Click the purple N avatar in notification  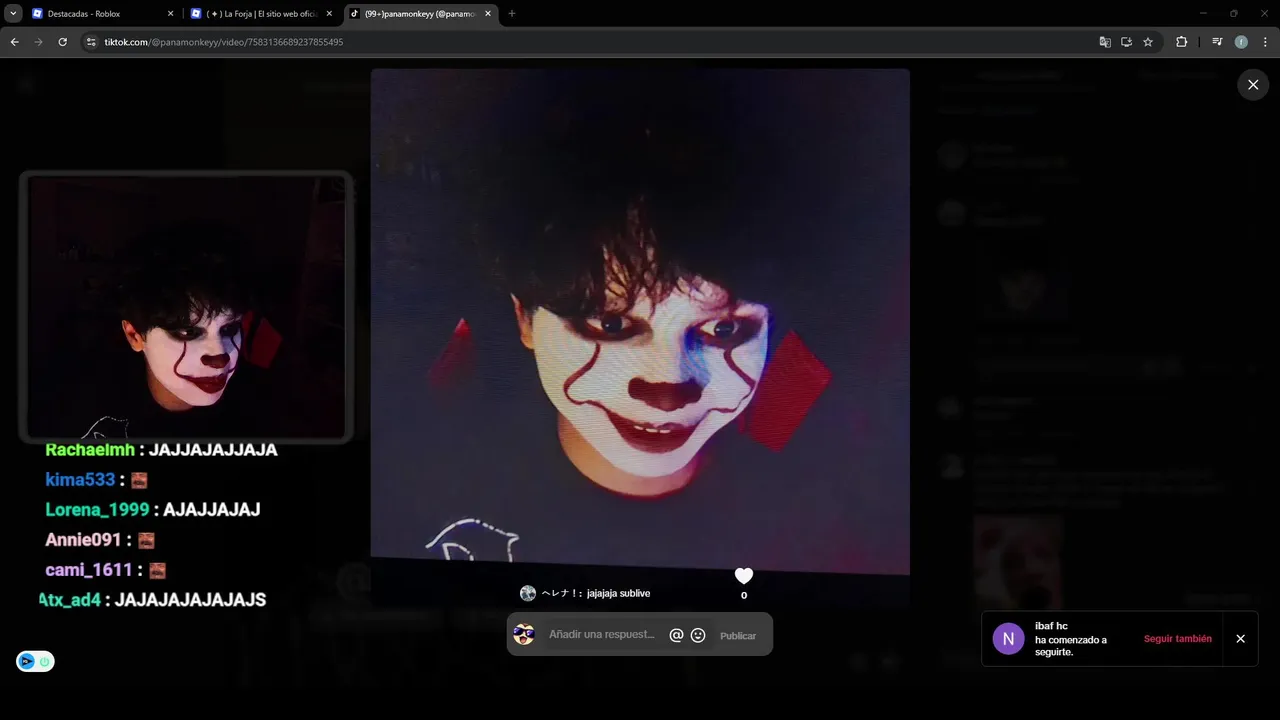tap(1008, 639)
